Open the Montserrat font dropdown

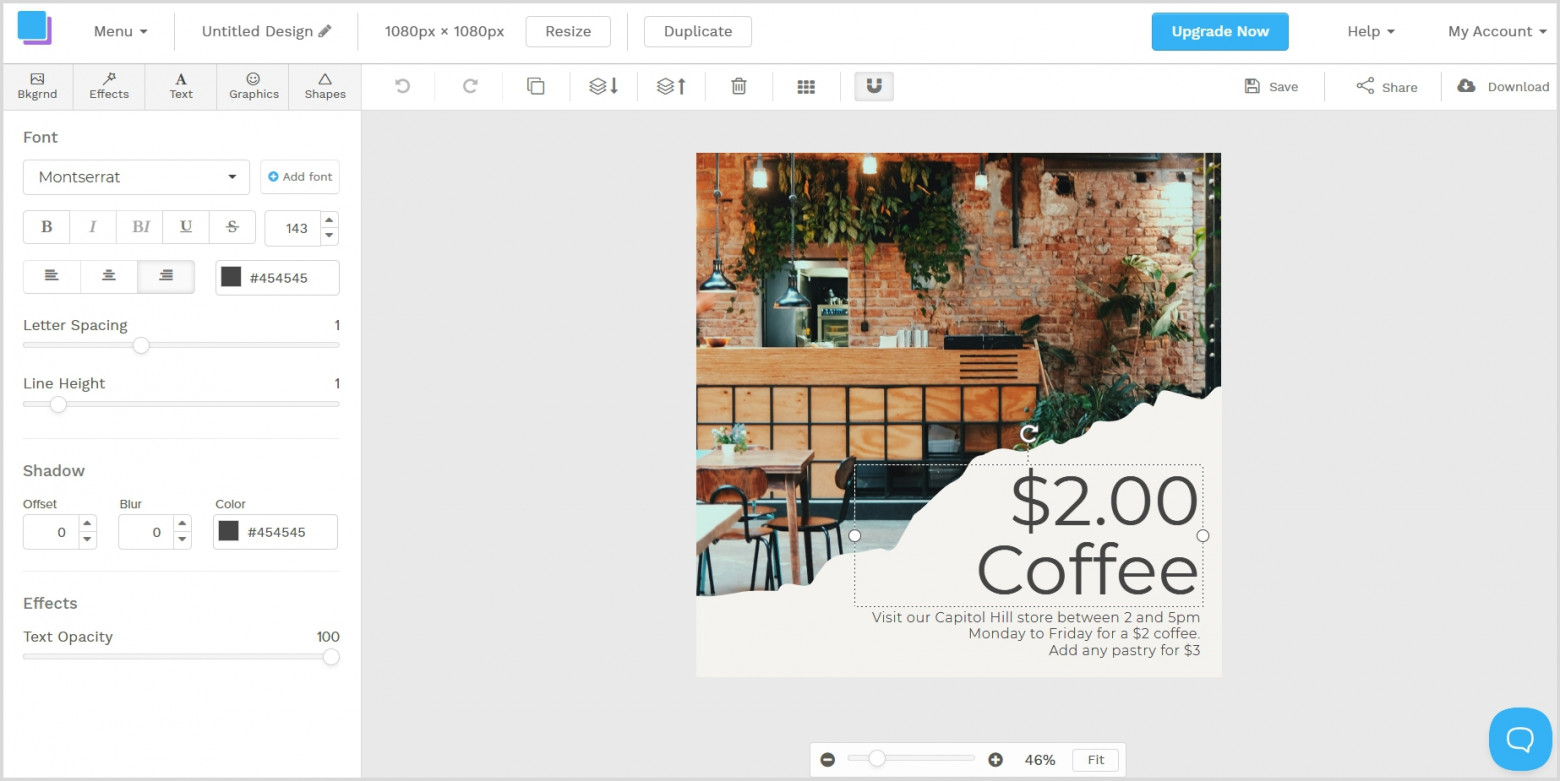136,177
